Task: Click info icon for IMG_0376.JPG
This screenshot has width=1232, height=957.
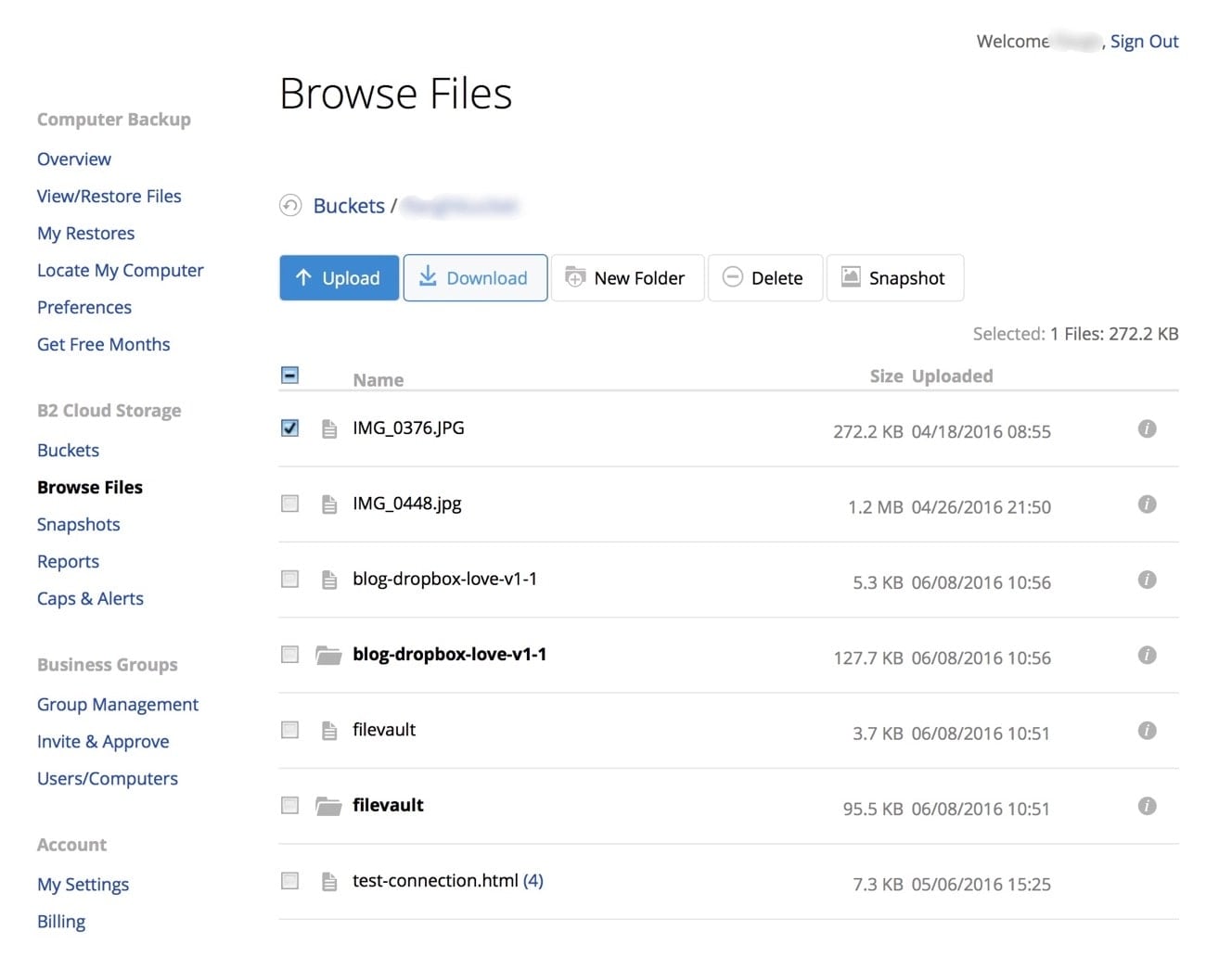Action: point(1147,428)
